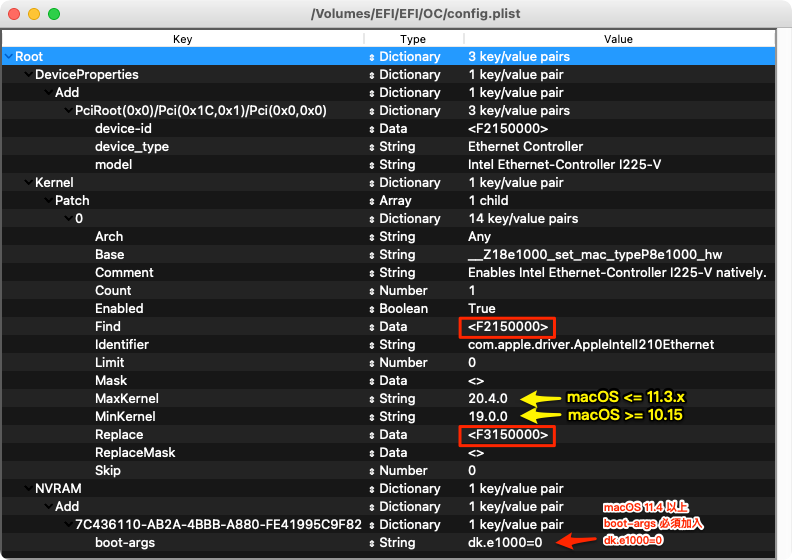Select the boot-args value dk.e1000=0

coord(505,543)
